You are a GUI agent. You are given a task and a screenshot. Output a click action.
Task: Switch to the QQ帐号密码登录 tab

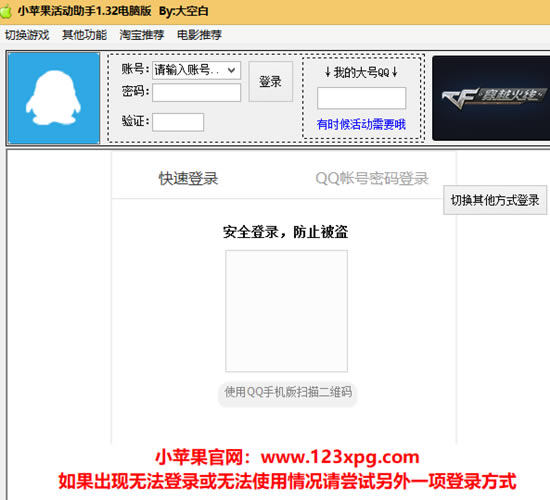pyautogui.click(x=372, y=178)
